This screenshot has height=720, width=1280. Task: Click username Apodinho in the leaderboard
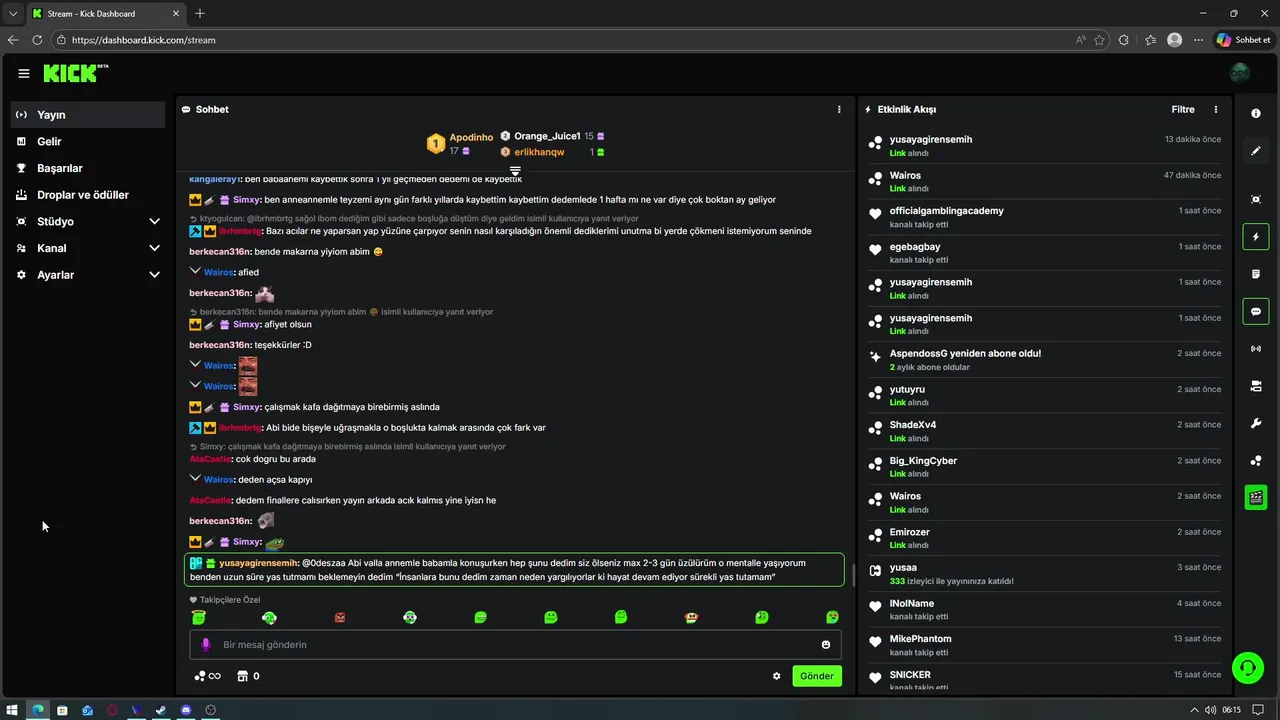coord(471,137)
